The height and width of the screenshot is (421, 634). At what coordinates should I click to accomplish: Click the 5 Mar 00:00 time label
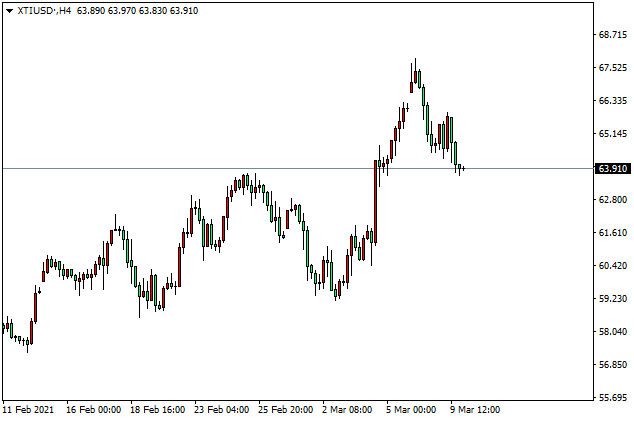411,410
